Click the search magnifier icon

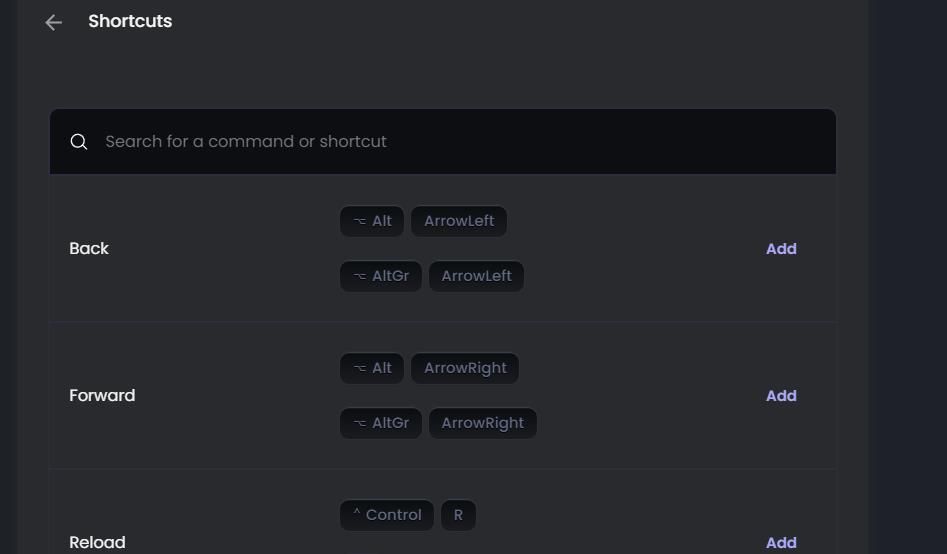(x=79, y=142)
